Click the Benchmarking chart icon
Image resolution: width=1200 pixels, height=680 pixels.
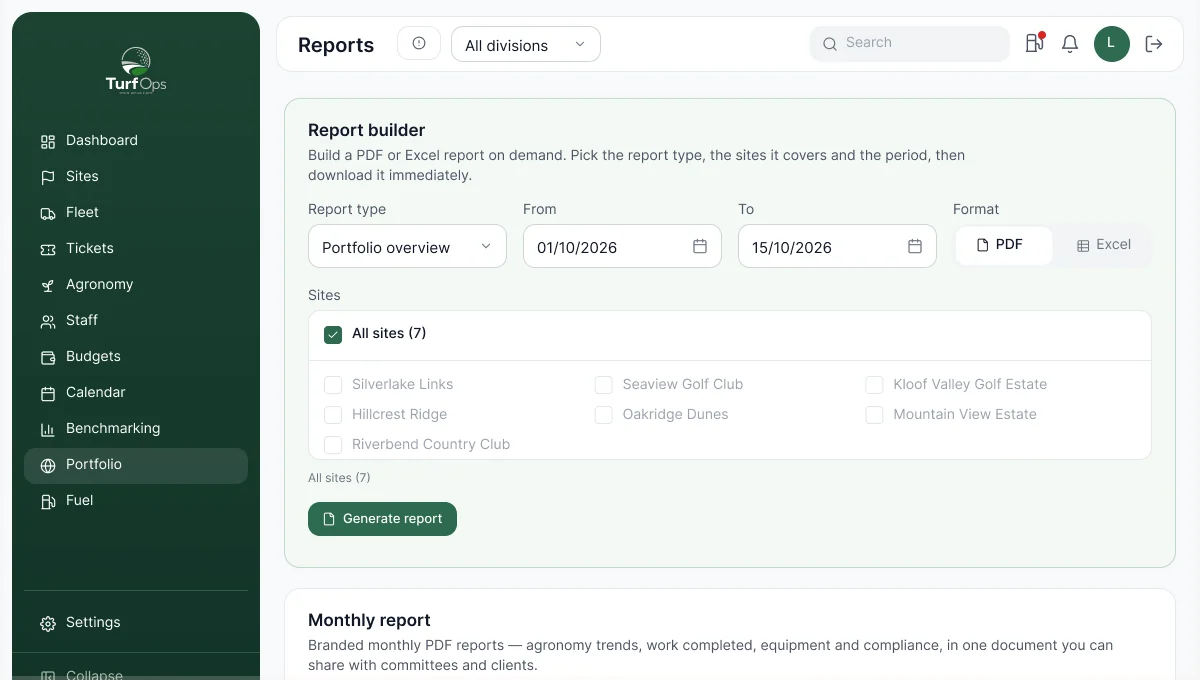(x=48, y=429)
